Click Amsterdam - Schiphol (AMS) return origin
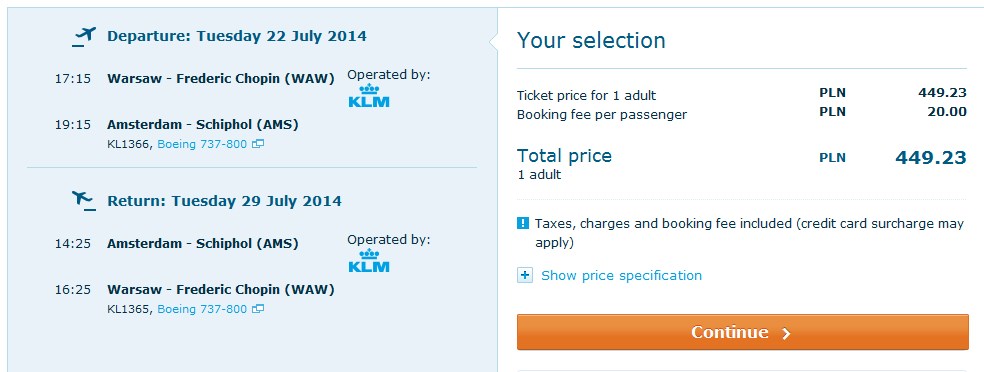This screenshot has height=372, width=984. [x=203, y=244]
